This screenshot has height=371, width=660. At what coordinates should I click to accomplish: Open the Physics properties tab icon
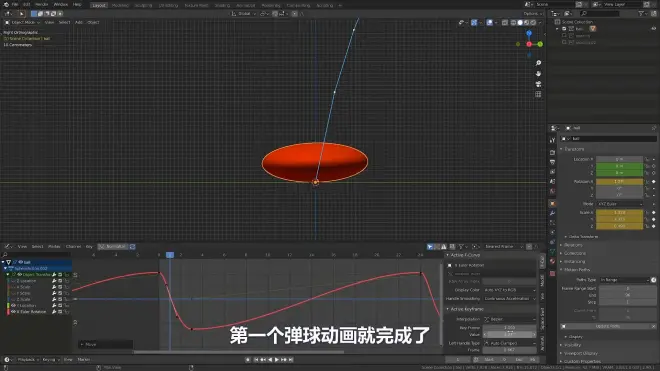click(552, 232)
